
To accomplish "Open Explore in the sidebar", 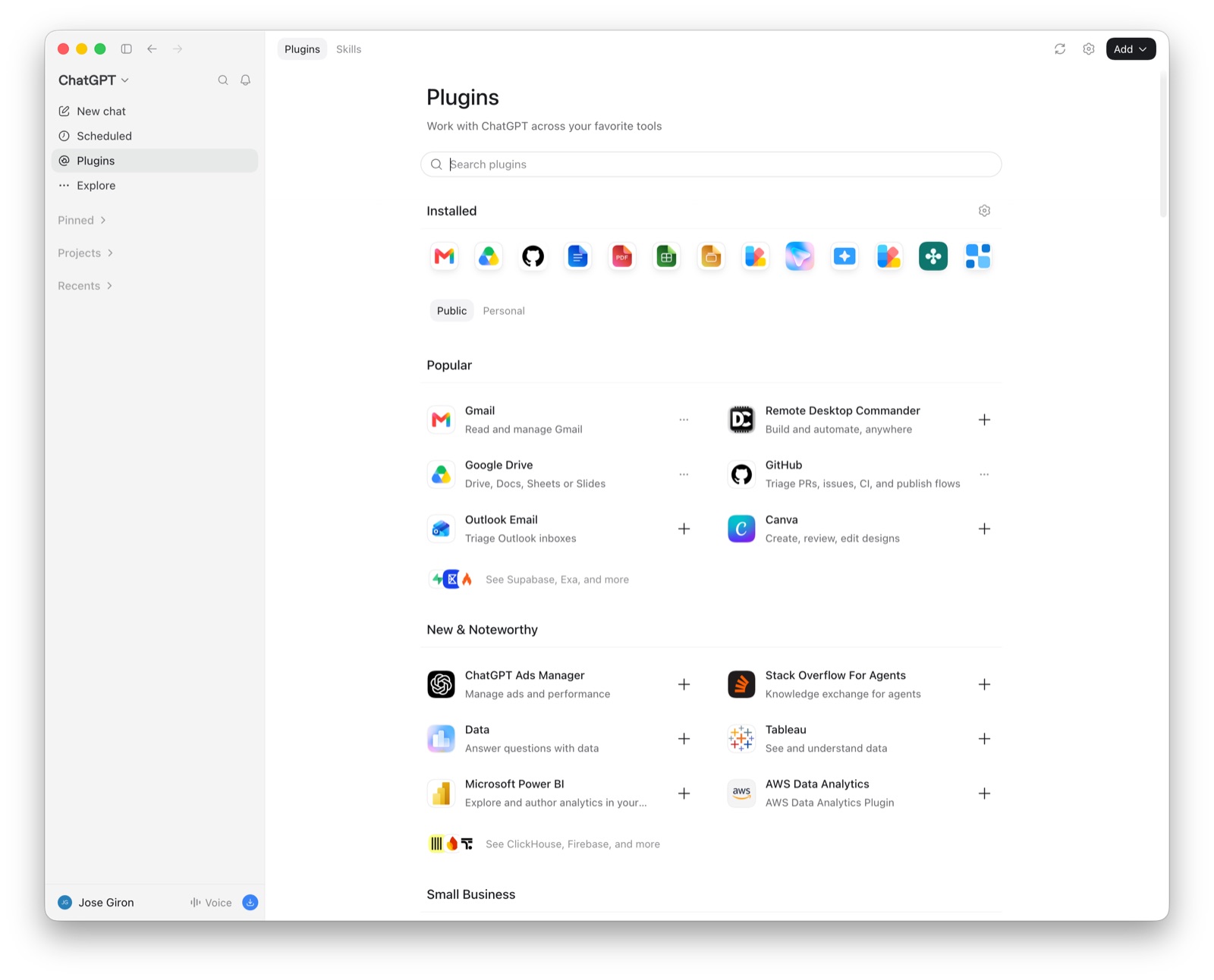I will click(155, 186).
